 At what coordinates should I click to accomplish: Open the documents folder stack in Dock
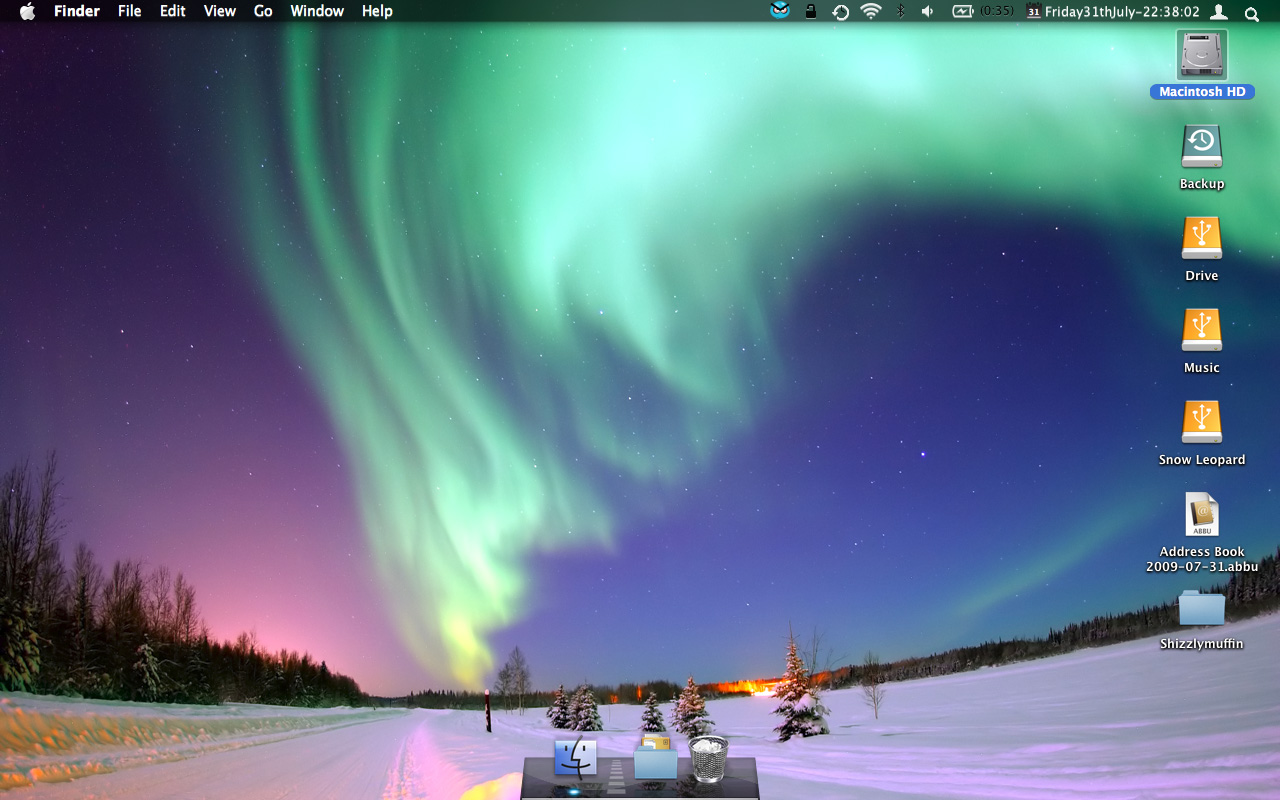pos(655,757)
